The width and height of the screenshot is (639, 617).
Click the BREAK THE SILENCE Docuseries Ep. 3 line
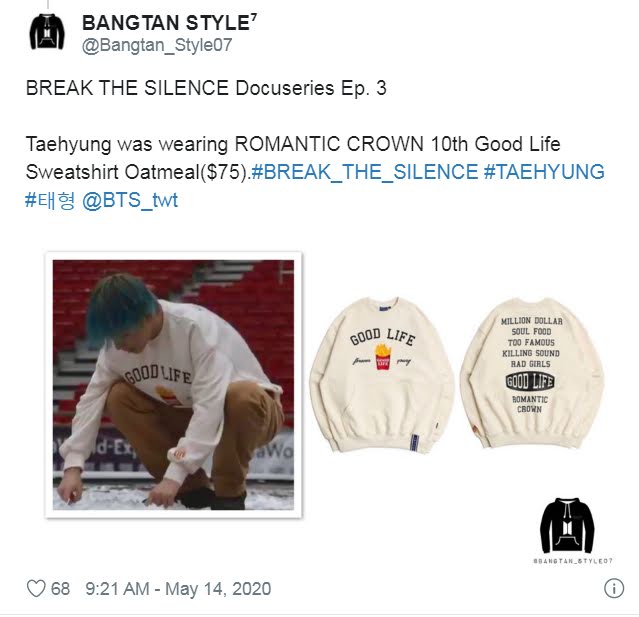coord(206,88)
